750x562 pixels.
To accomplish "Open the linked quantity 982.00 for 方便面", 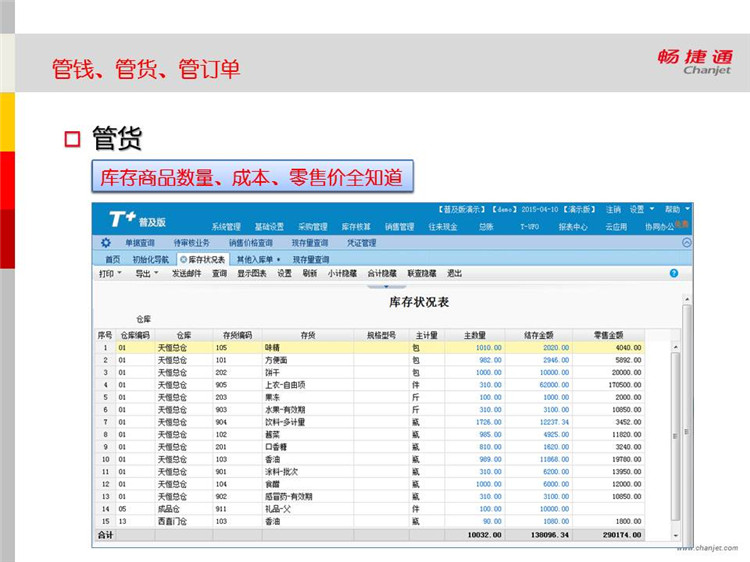I will (x=490, y=360).
